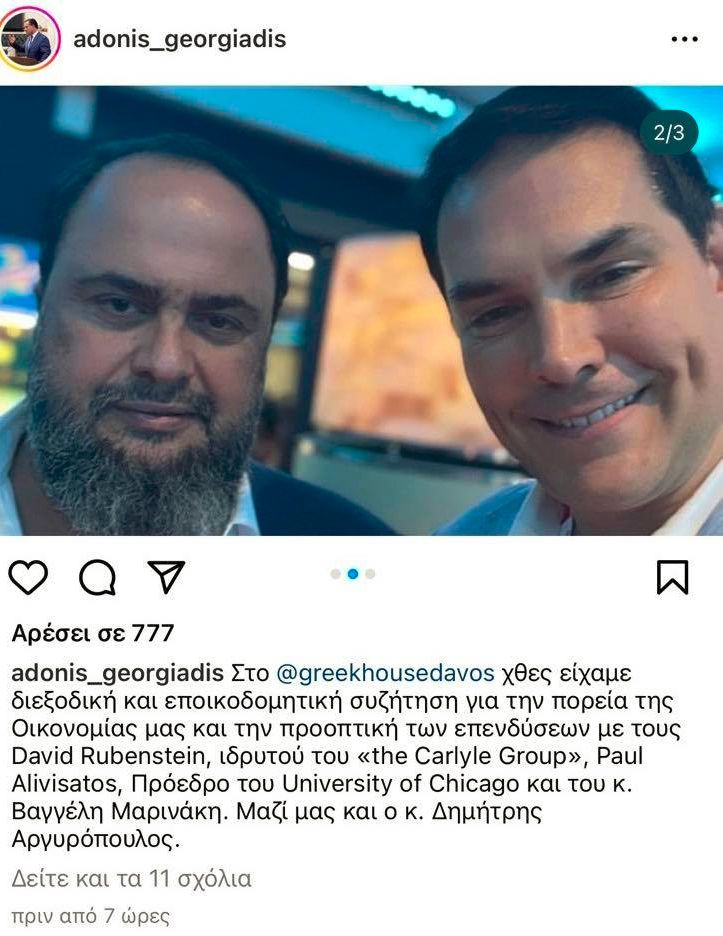This screenshot has height=936, width=723.
Task: Select the first carousel dot indicator
Action: tap(336, 574)
